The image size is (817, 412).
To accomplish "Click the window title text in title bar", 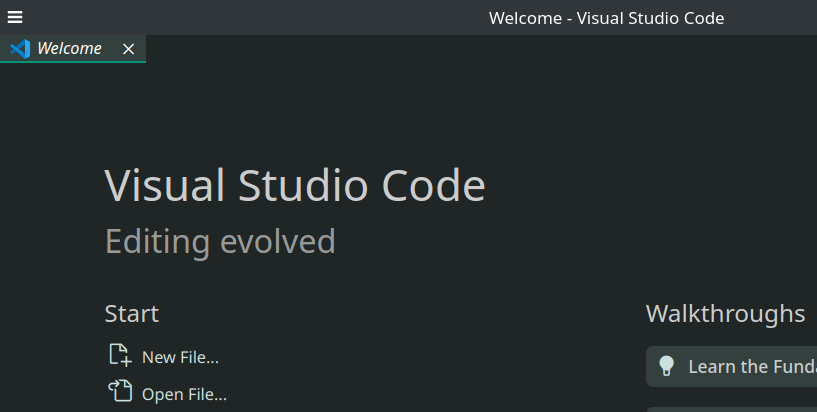I will pos(606,18).
